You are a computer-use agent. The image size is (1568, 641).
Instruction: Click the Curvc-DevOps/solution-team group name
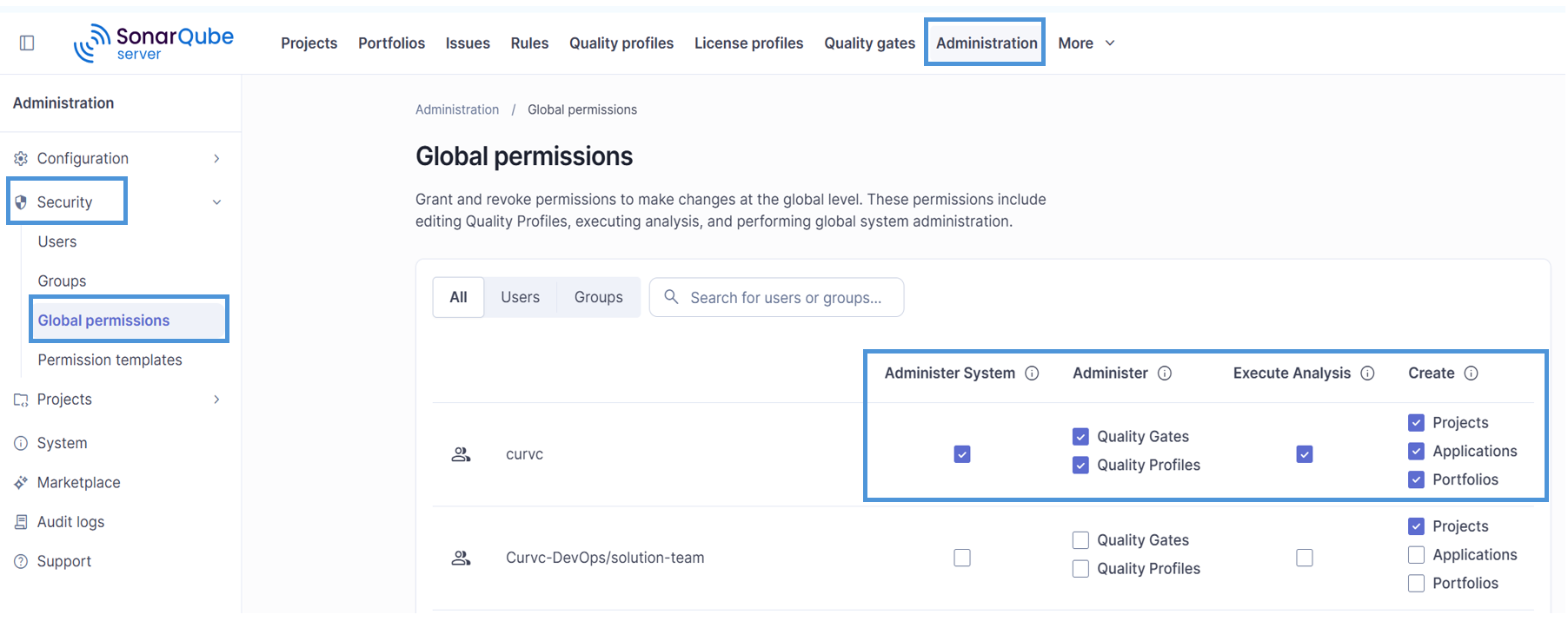pos(605,558)
